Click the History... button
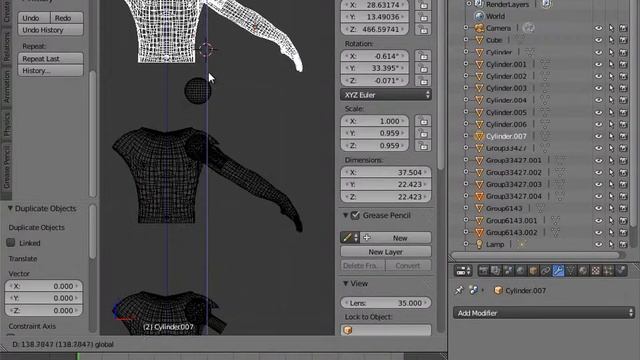Screen dimensions: 640x360 pos(51,71)
